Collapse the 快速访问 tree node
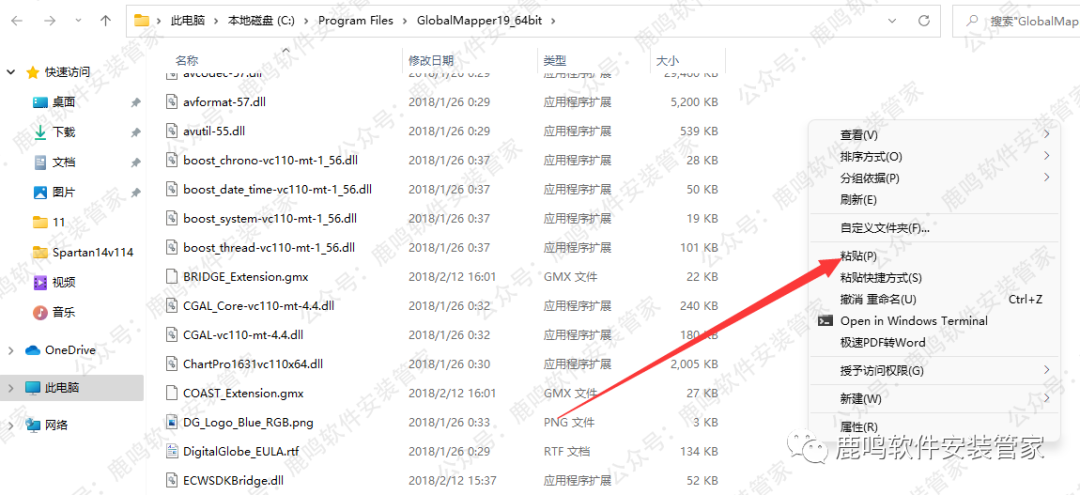The height and width of the screenshot is (495, 1080). pos(10,72)
